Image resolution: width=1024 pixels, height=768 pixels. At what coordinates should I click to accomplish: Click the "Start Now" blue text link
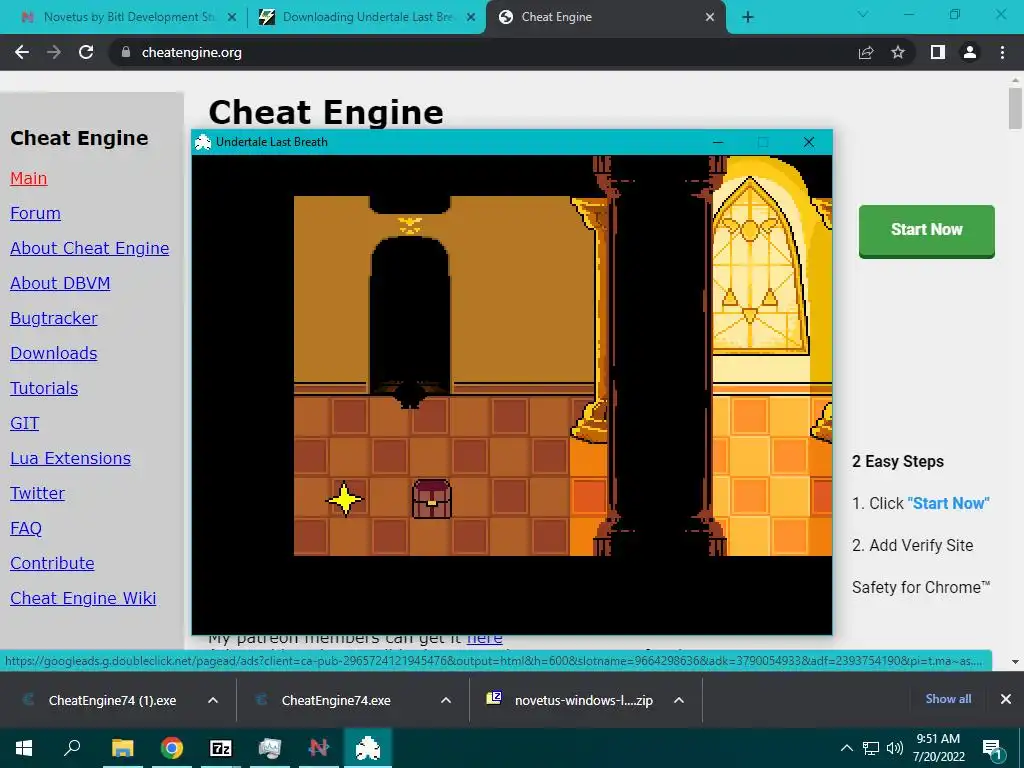click(x=948, y=504)
